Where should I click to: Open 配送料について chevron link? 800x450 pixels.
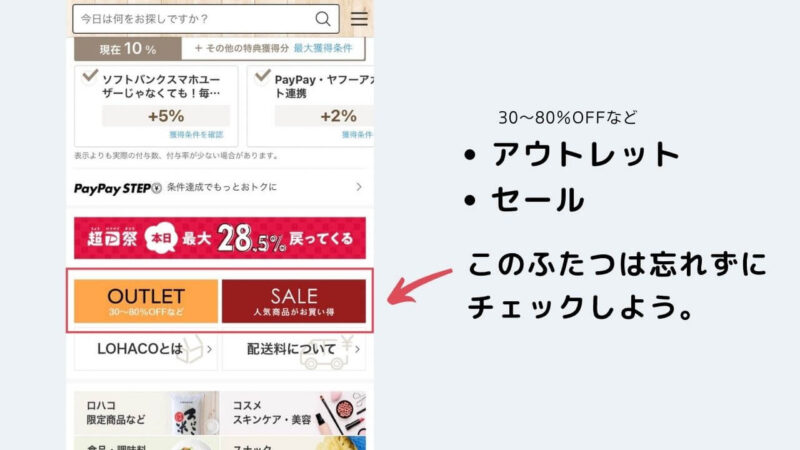pos(357,349)
